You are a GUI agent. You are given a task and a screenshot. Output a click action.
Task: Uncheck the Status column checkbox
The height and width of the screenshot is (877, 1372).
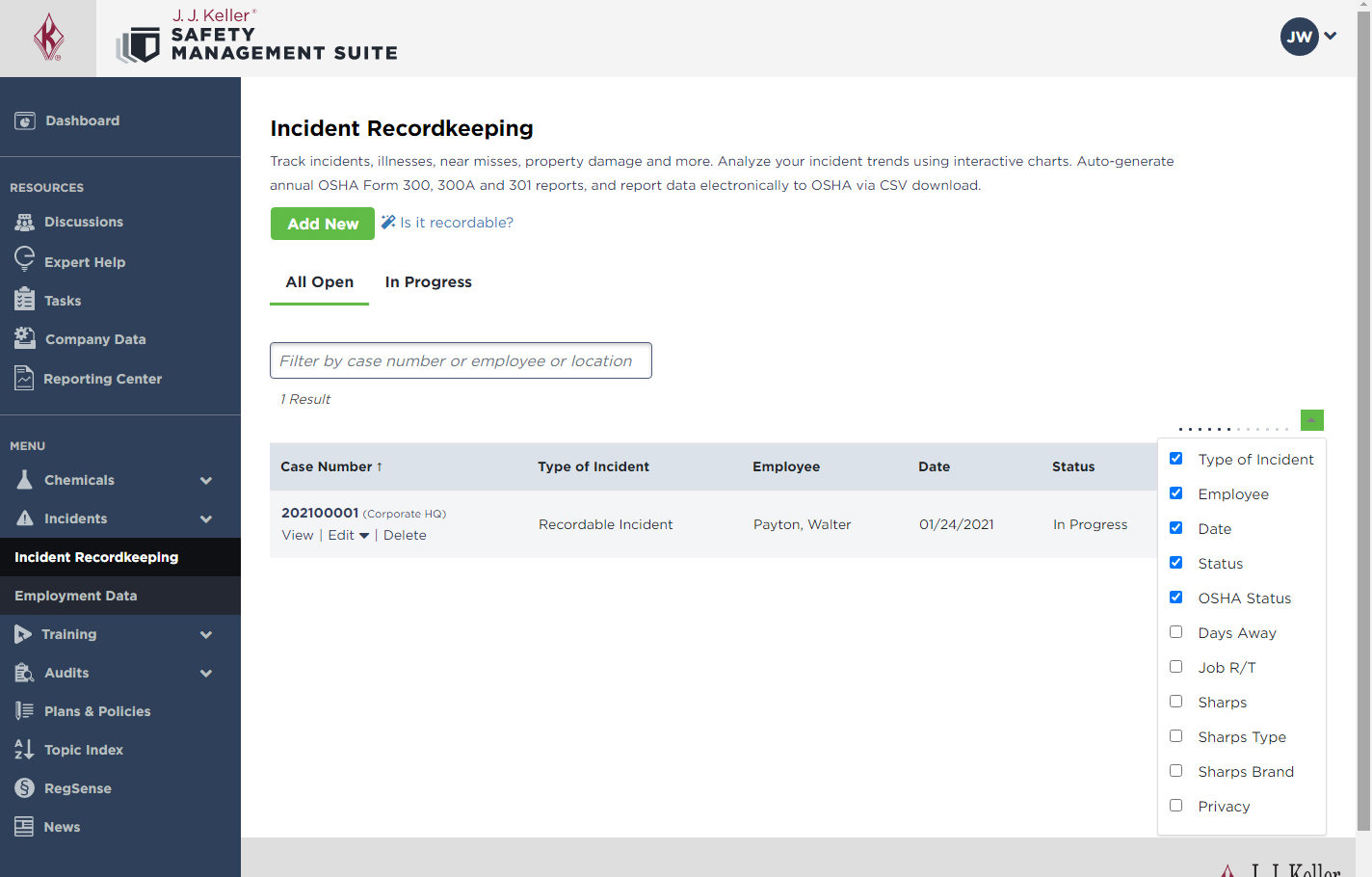point(1175,563)
